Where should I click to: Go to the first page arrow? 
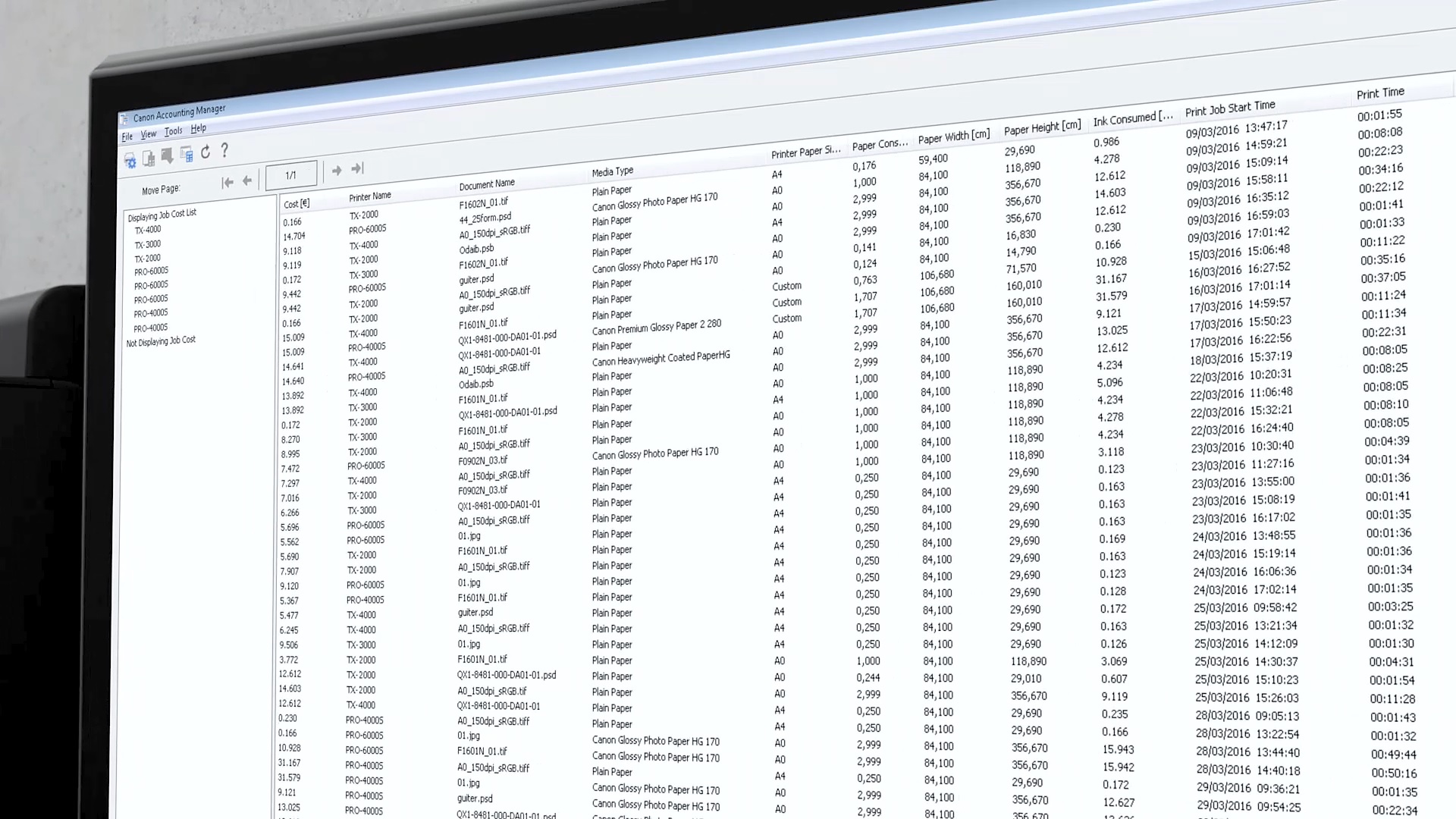point(227,182)
